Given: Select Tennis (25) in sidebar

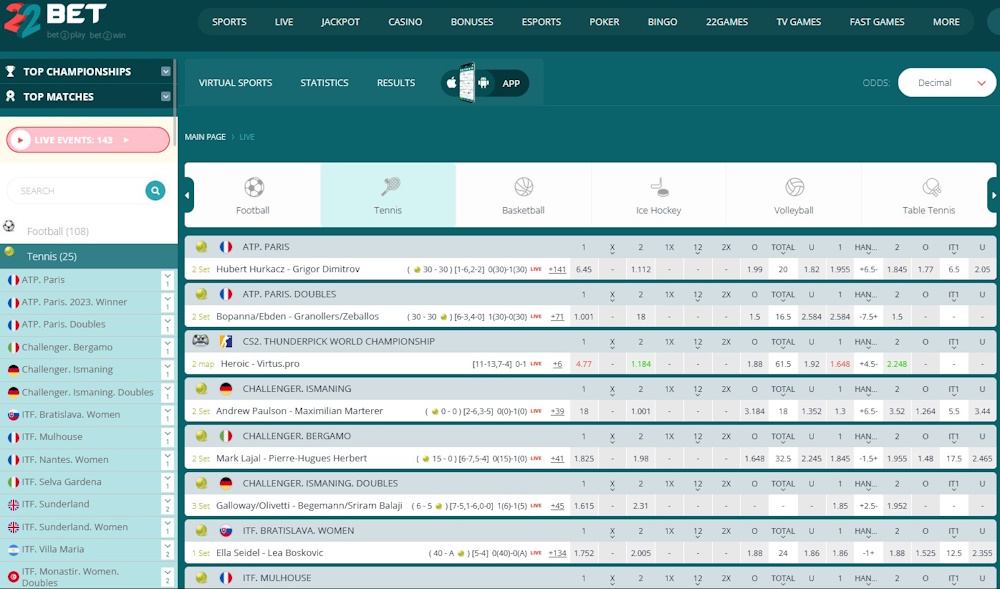Looking at the screenshot, I should click(89, 256).
